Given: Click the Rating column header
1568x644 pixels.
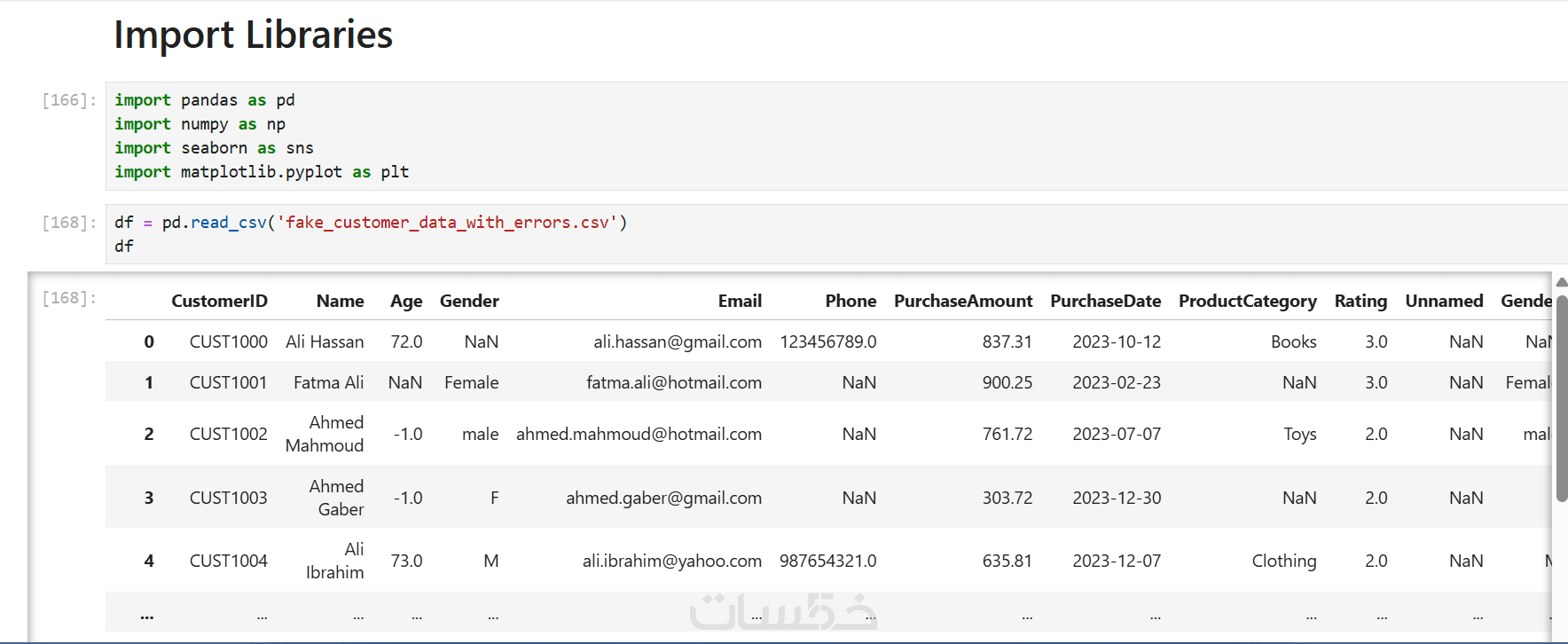Looking at the screenshot, I should coord(1360,302).
